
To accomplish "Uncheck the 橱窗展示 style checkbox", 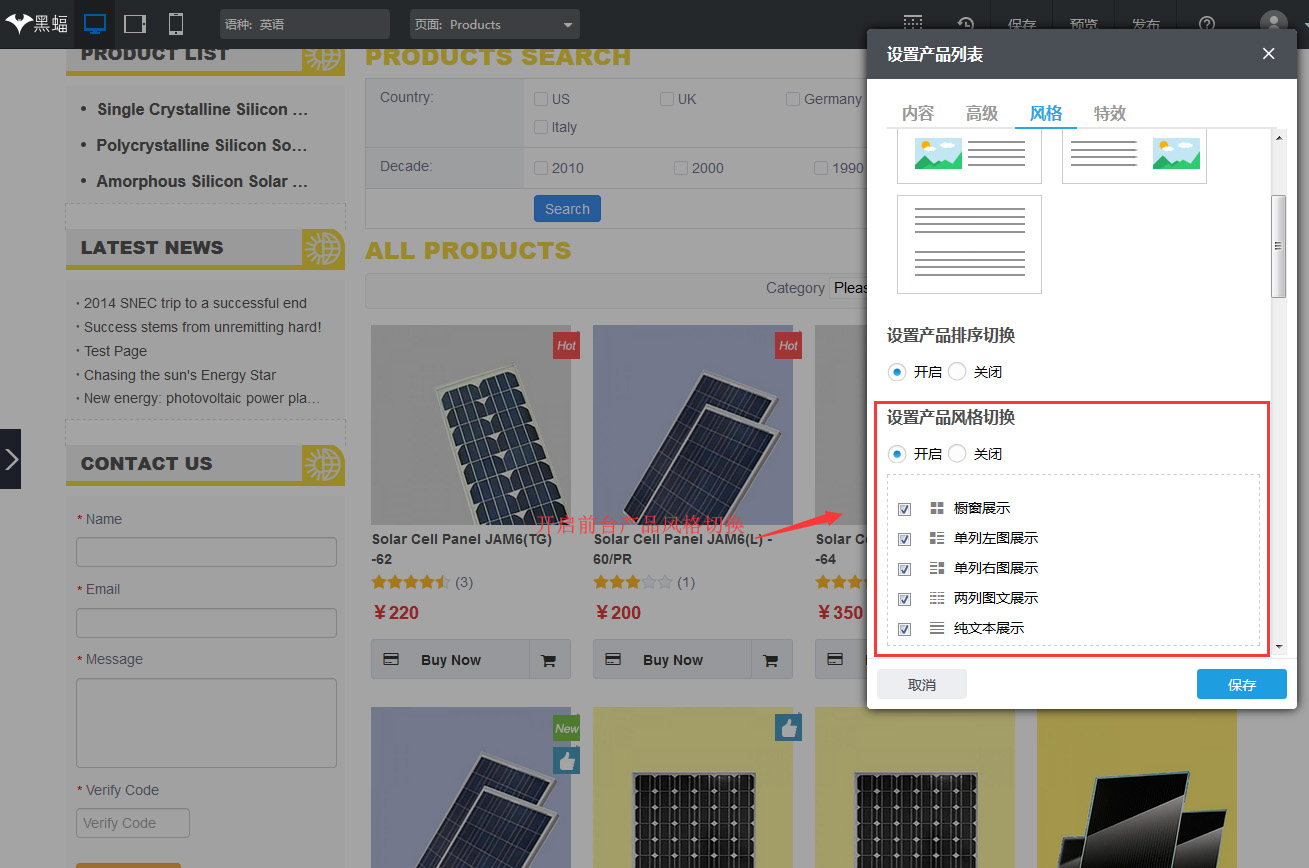I will click(x=905, y=509).
